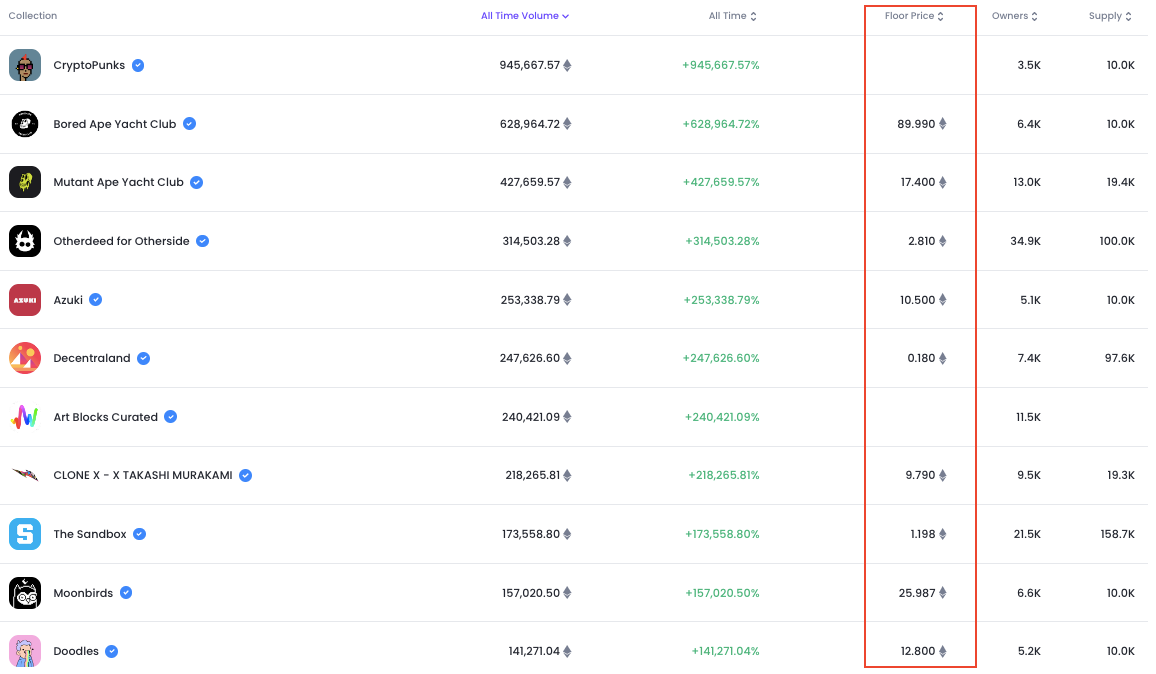This screenshot has width=1156, height=674.
Task: Open The Sandbox collection avatar
Action: [24, 535]
